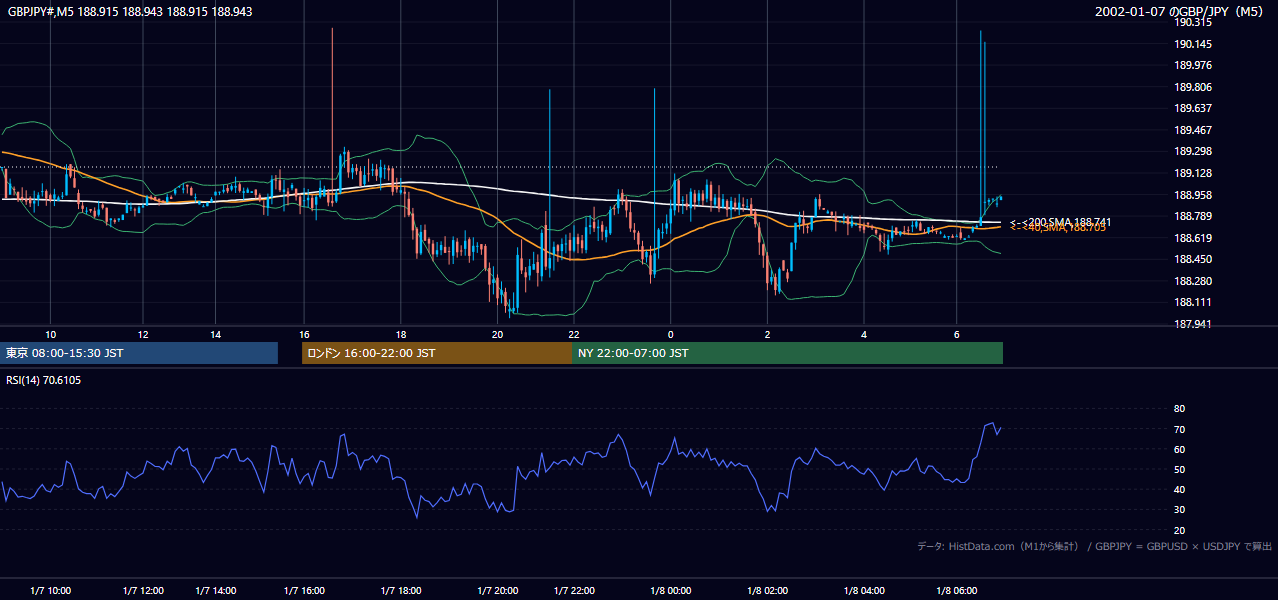Click price axis value 189.637
The height and width of the screenshot is (600, 1278).
point(1193,108)
